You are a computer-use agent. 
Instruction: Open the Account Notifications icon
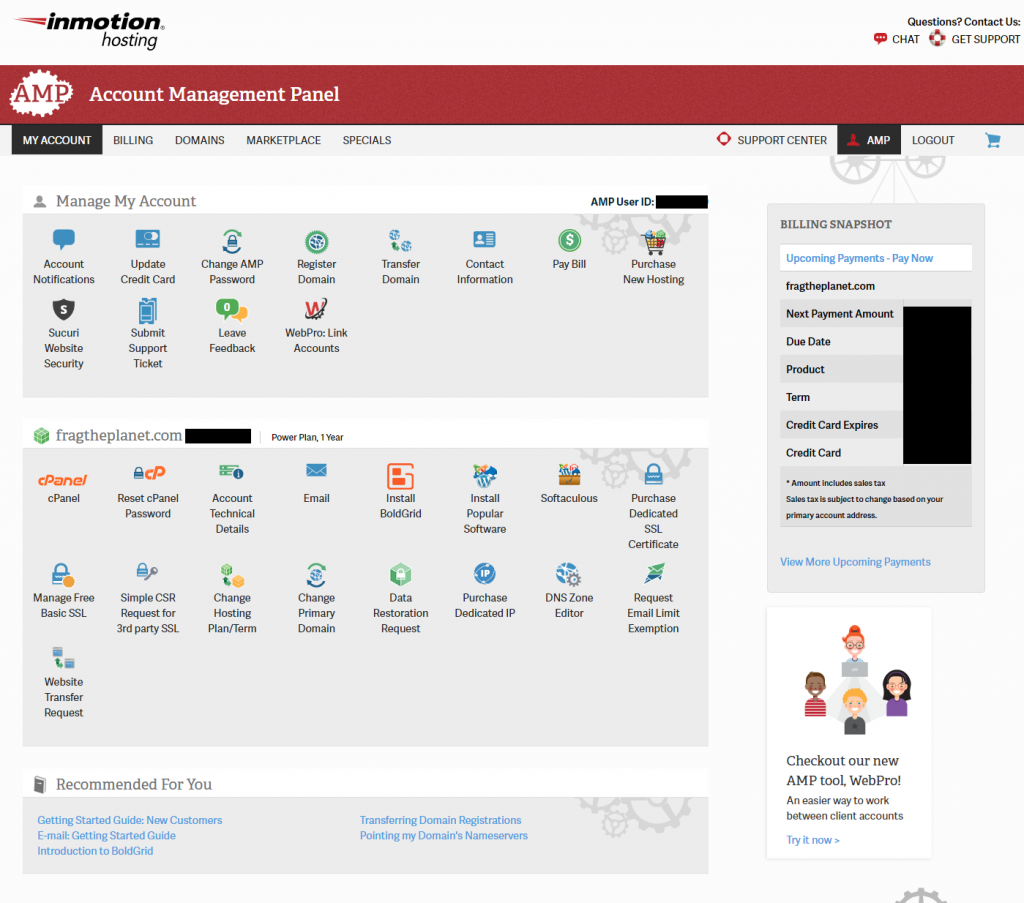[x=63, y=239]
